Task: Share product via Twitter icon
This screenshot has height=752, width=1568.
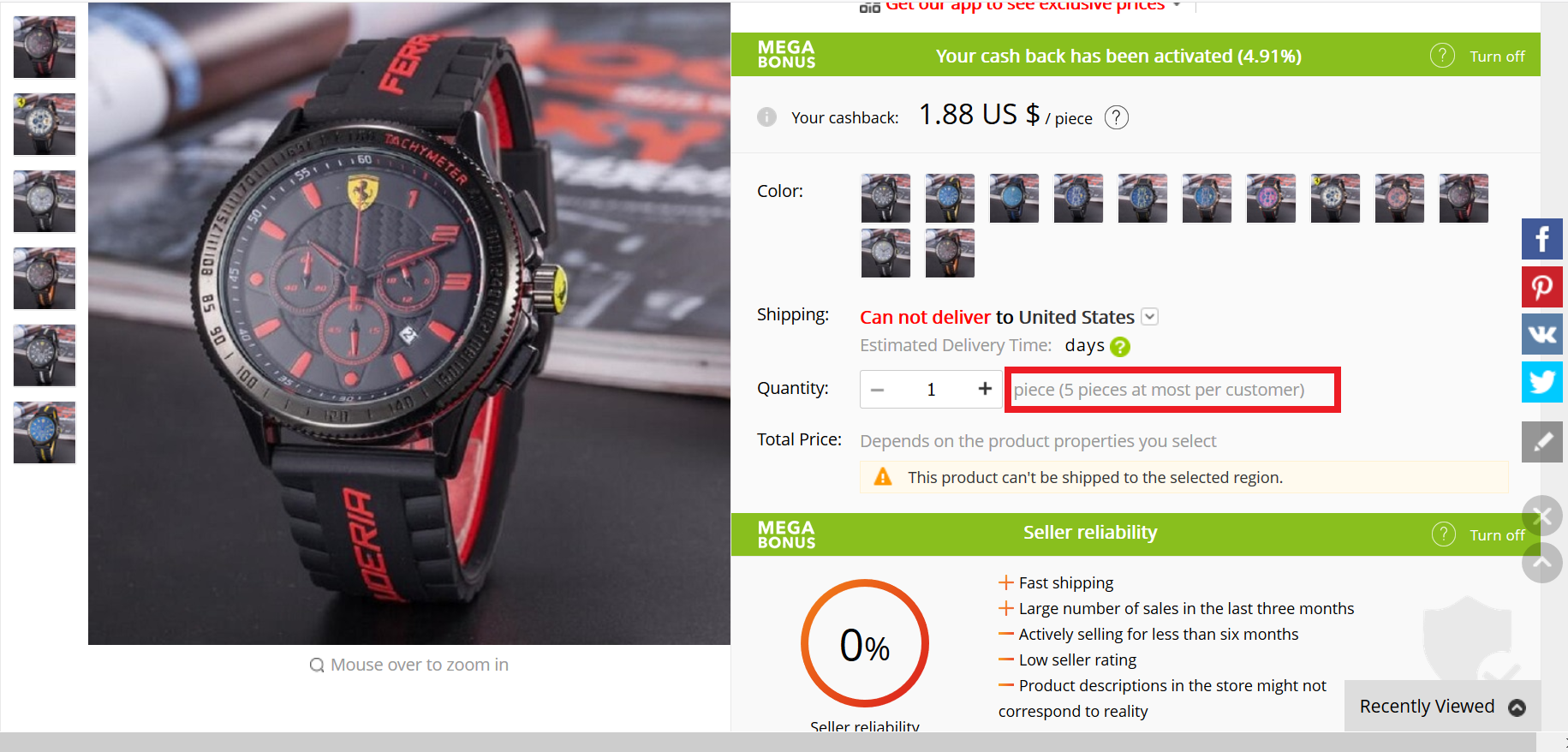Action: (x=1541, y=381)
